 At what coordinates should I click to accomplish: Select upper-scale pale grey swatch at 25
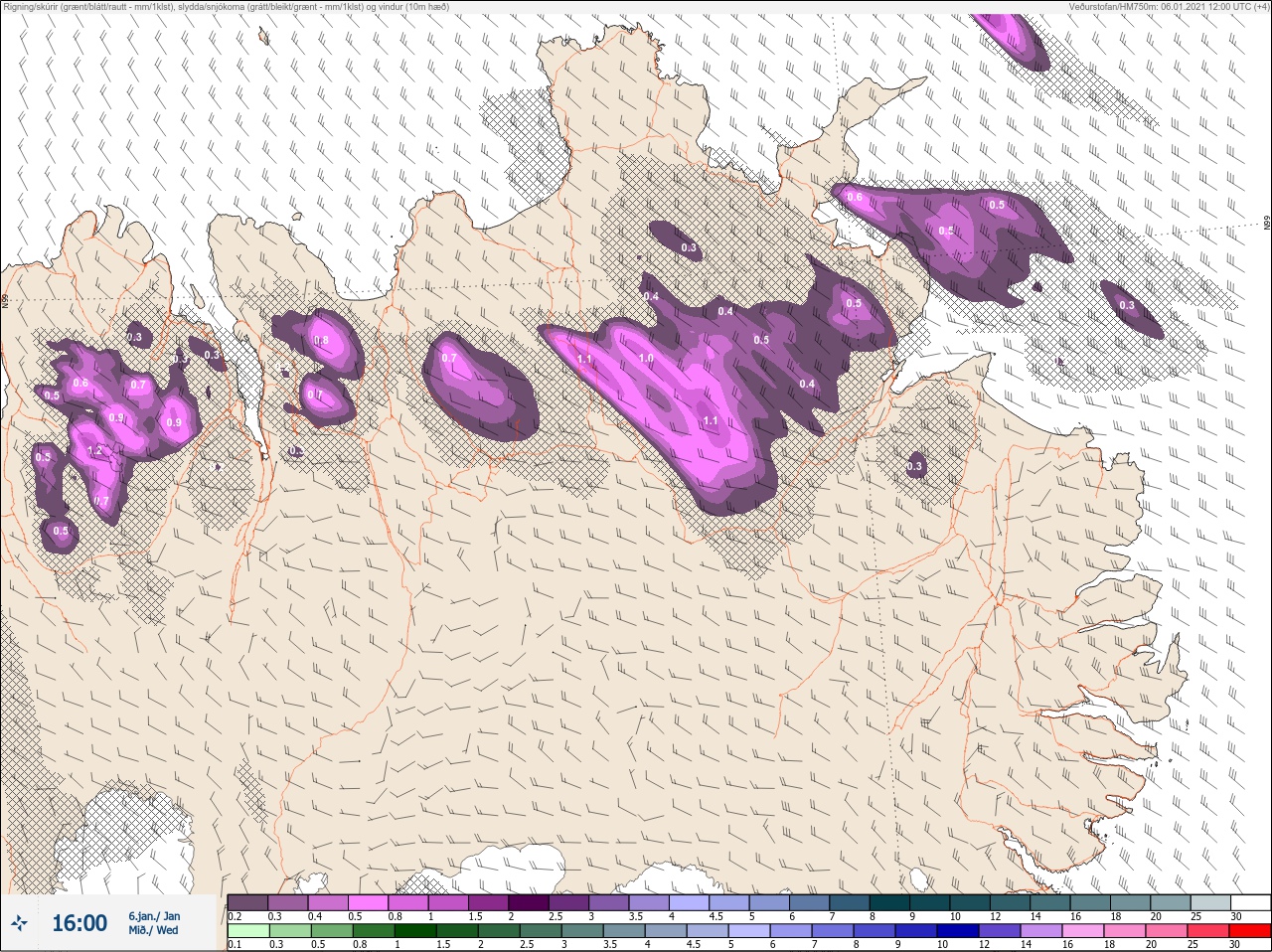tap(1210, 902)
